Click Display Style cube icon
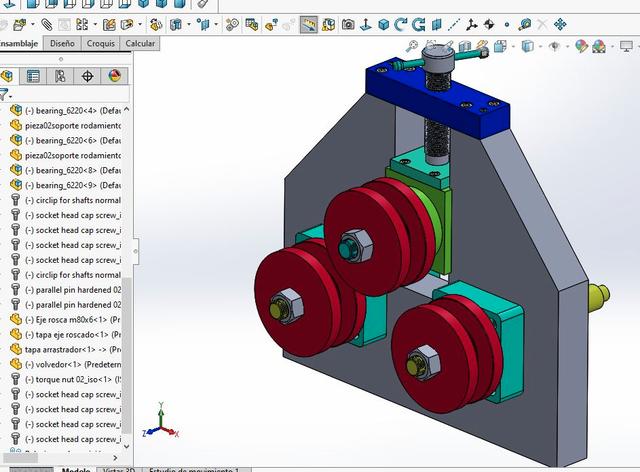The width and height of the screenshot is (640, 472). [x=527, y=46]
